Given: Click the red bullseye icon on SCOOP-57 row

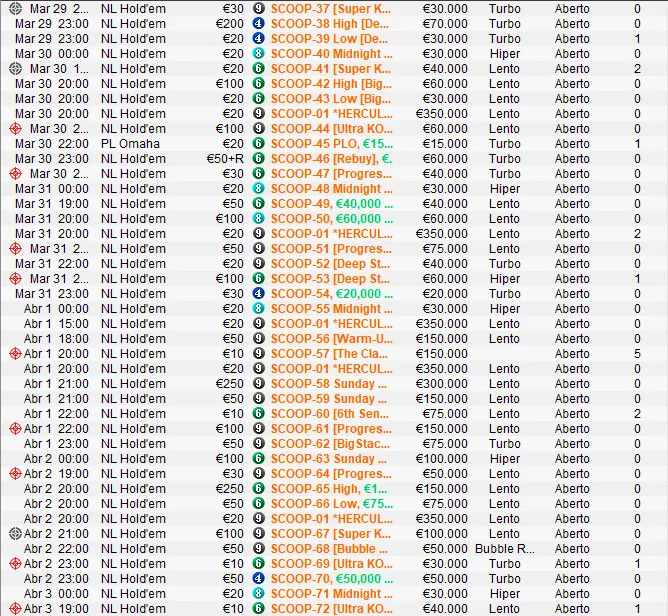Looking at the screenshot, I should (x=15, y=353).
